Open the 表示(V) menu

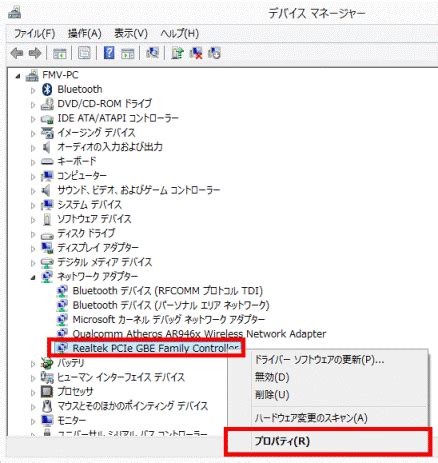(x=131, y=33)
